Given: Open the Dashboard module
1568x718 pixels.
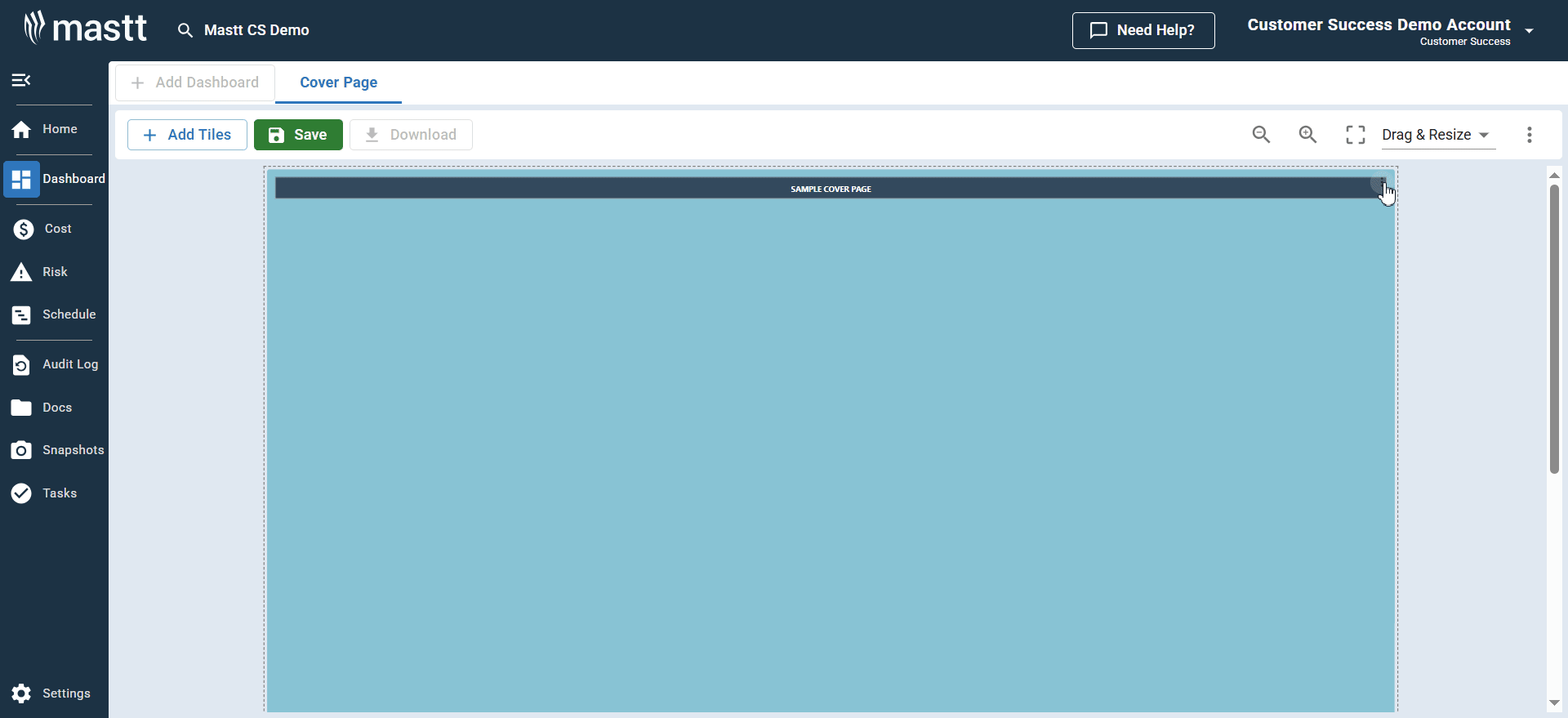Looking at the screenshot, I should tap(54, 179).
